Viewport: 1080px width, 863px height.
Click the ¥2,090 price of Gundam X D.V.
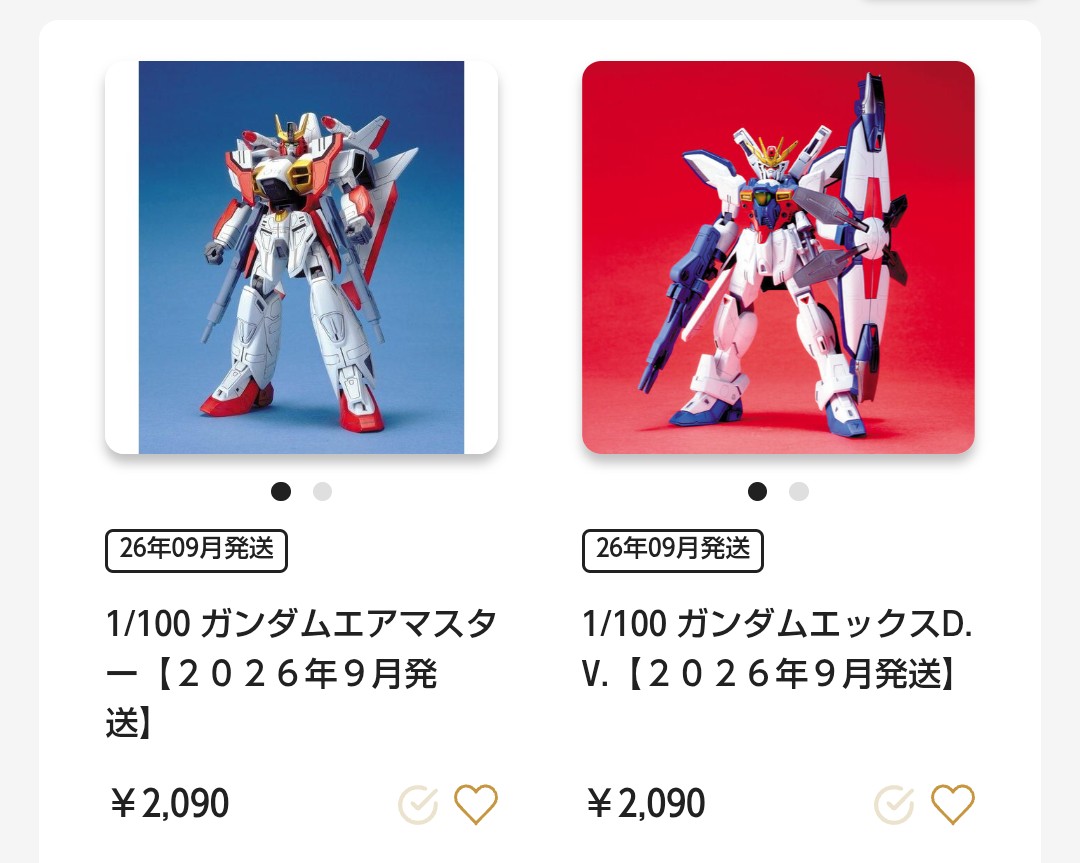646,803
